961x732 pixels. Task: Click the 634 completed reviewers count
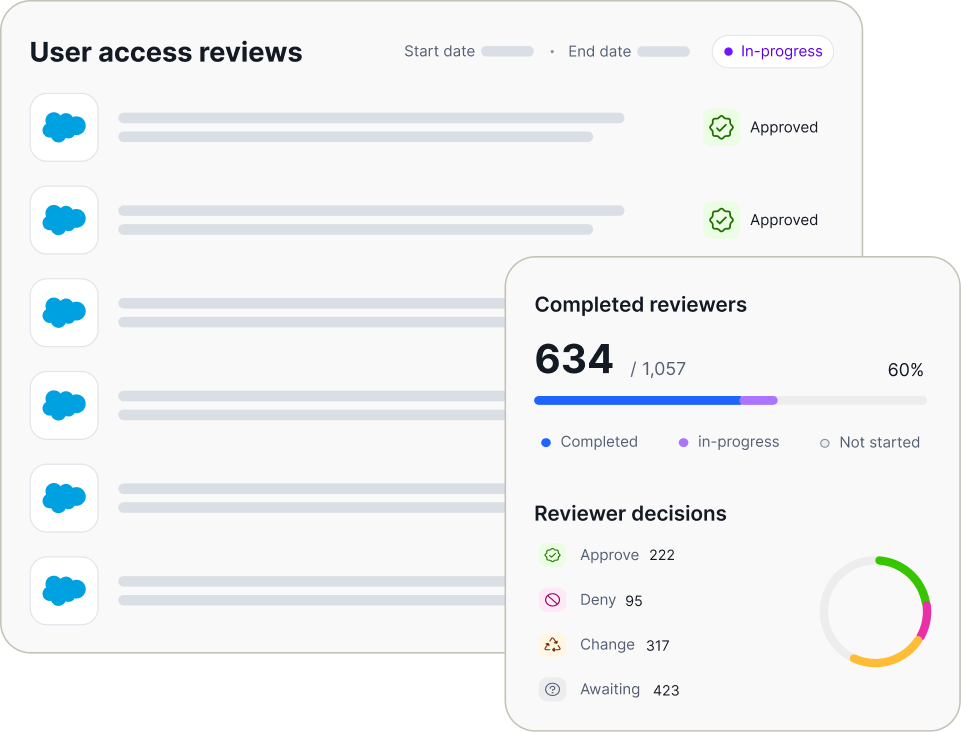(x=574, y=359)
